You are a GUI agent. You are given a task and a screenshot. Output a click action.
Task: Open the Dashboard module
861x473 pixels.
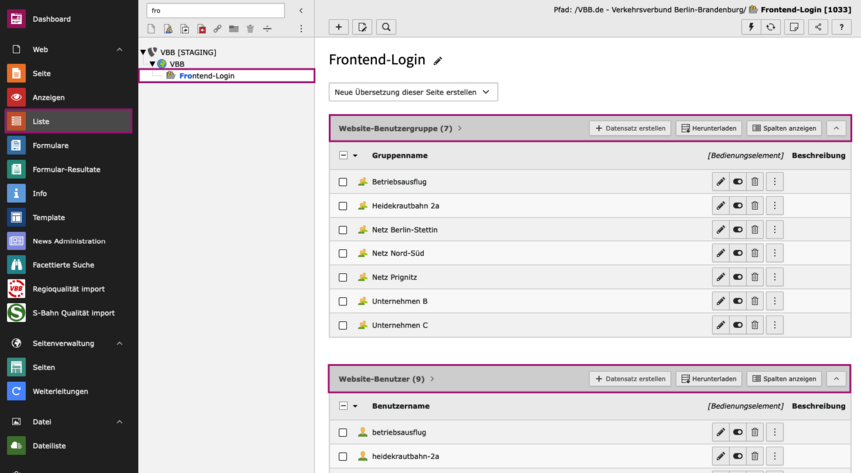(x=69, y=19)
